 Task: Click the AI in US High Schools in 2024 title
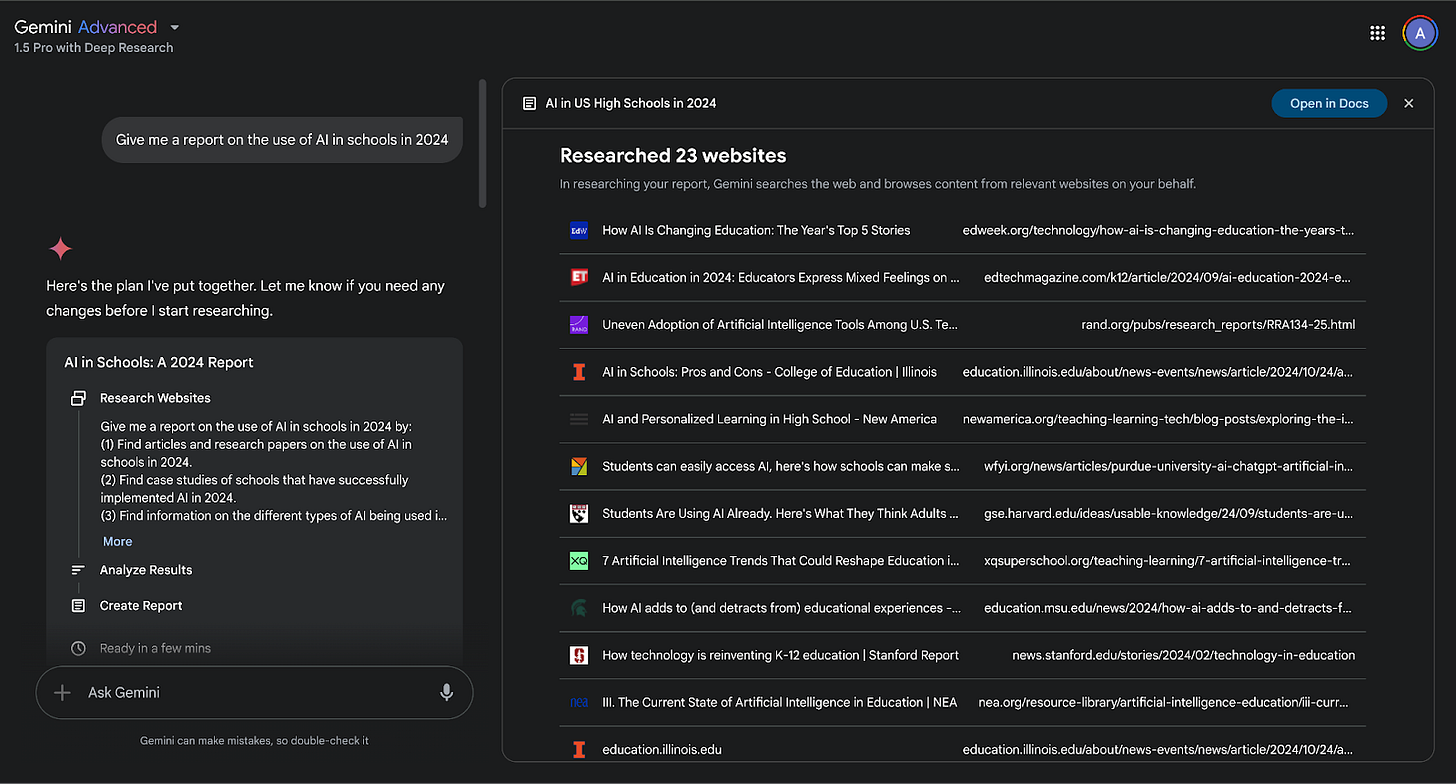[x=631, y=103]
